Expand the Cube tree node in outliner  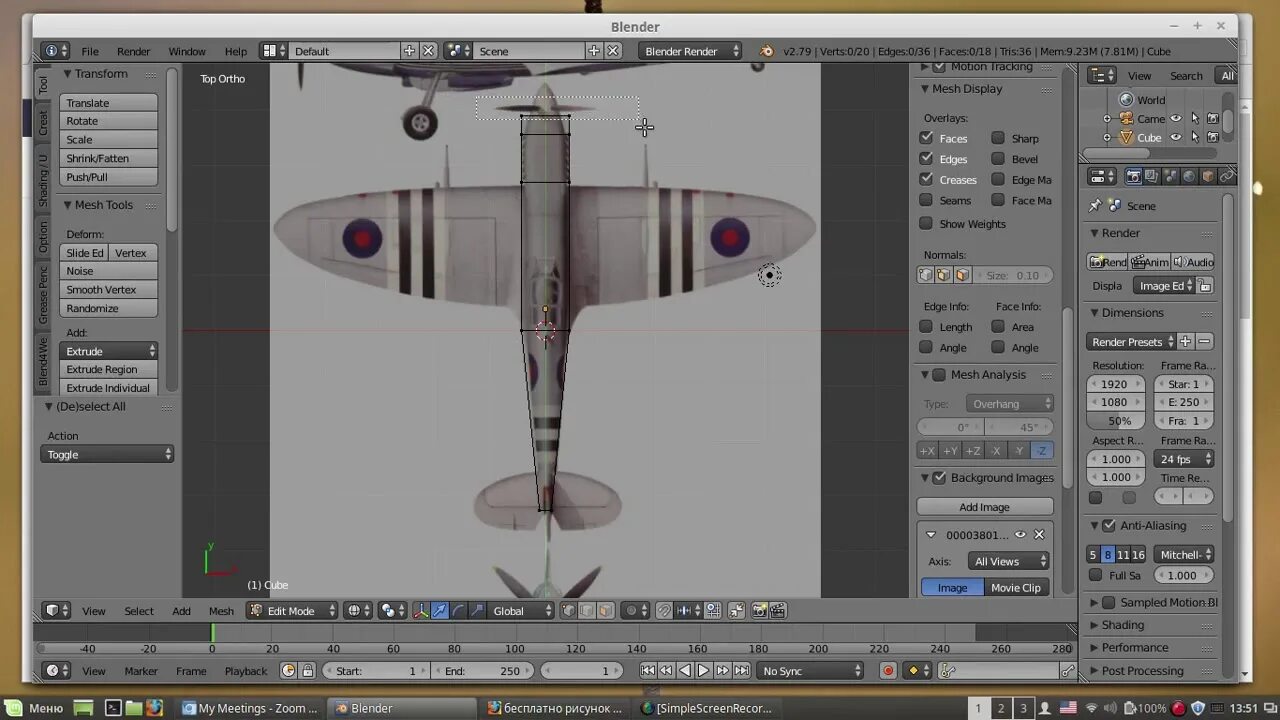click(1107, 138)
